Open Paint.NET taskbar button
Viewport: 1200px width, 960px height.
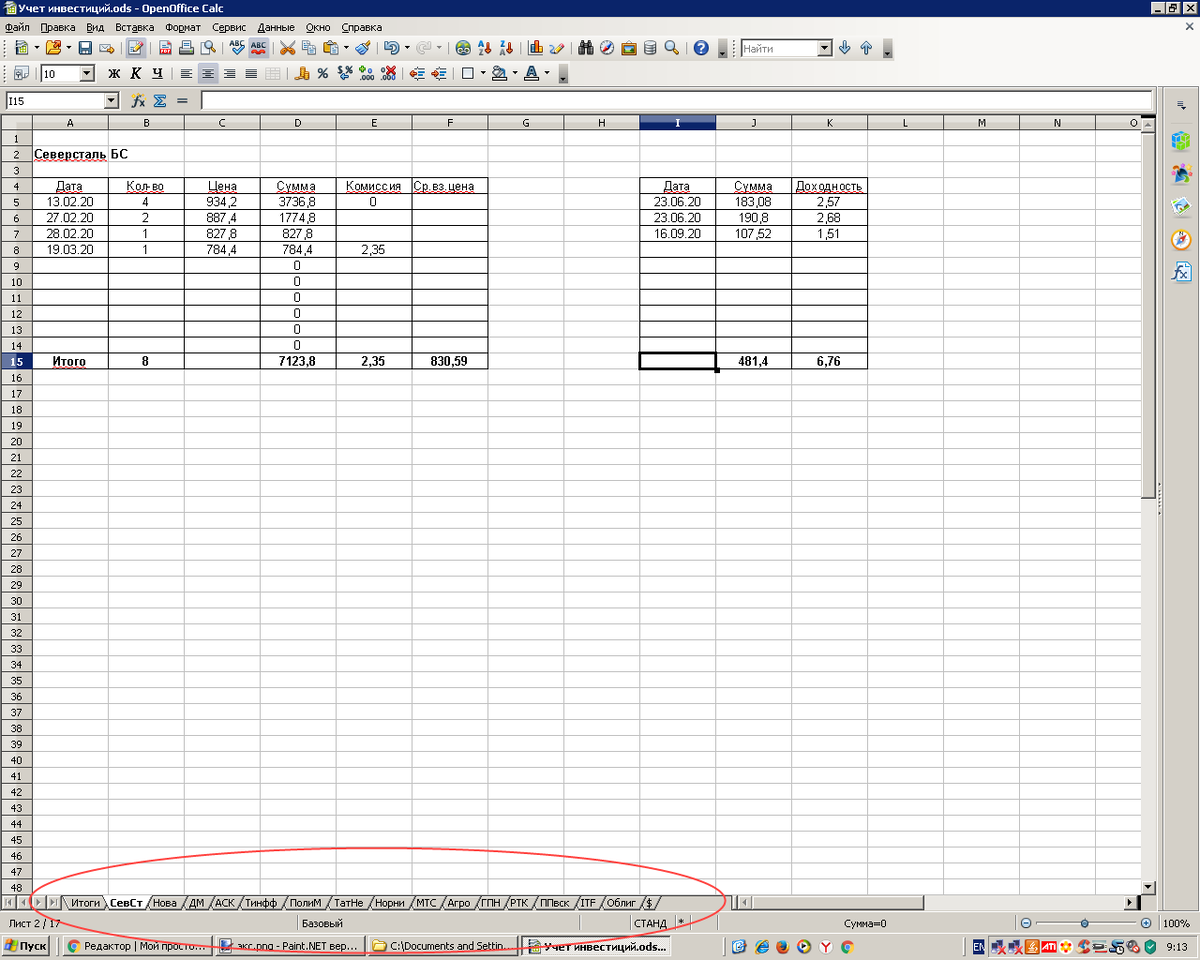[x=290, y=946]
